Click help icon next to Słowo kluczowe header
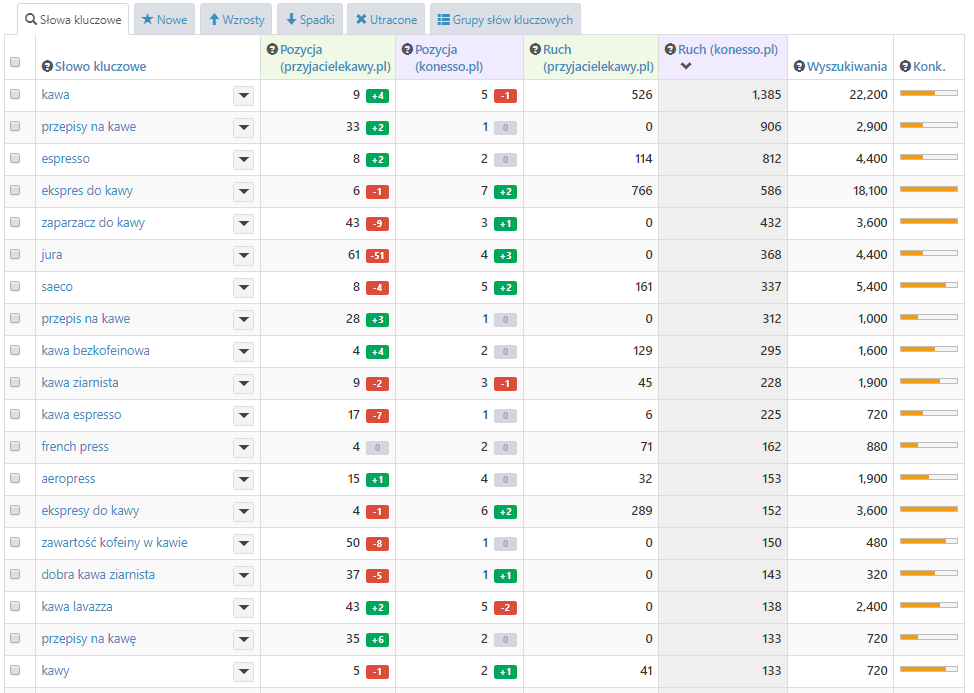Screen dimensions: 974x693 [47, 67]
